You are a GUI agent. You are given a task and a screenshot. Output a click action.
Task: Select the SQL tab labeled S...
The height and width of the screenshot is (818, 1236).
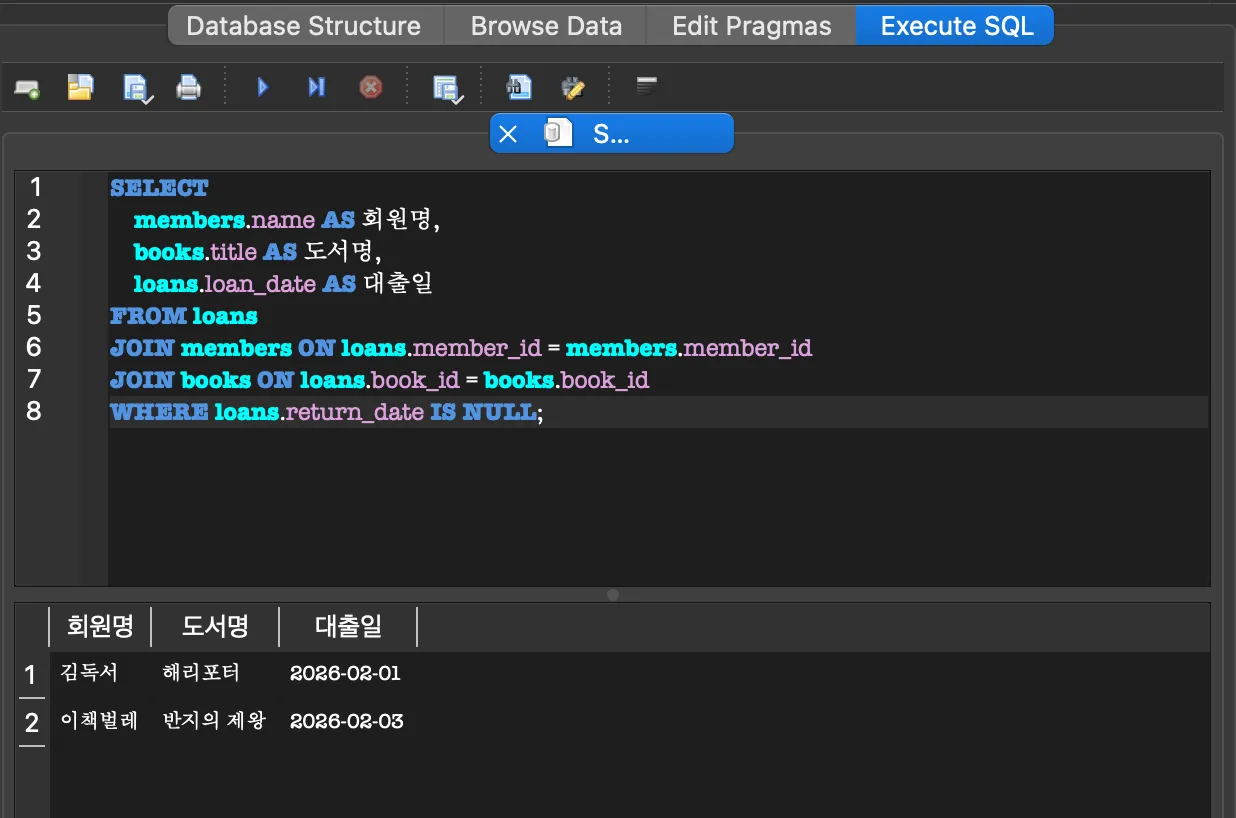tap(610, 134)
